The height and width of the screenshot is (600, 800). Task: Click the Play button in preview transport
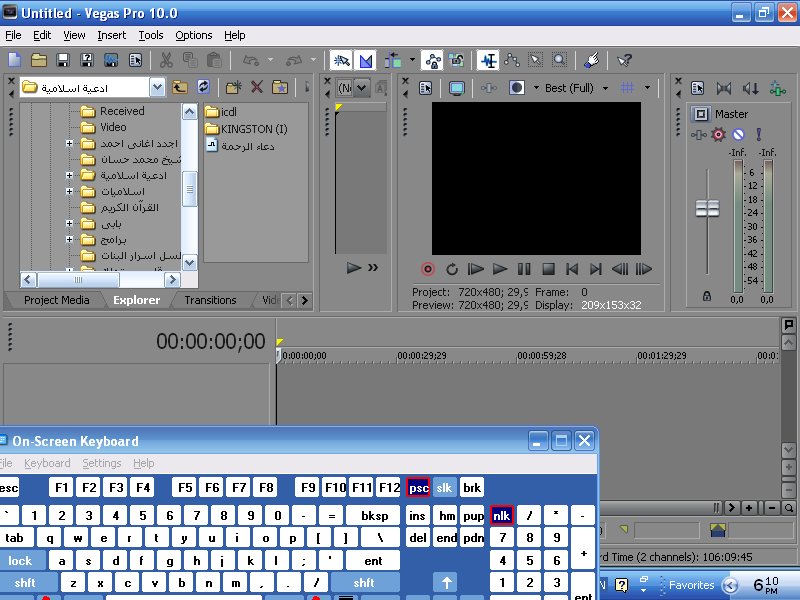500,269
